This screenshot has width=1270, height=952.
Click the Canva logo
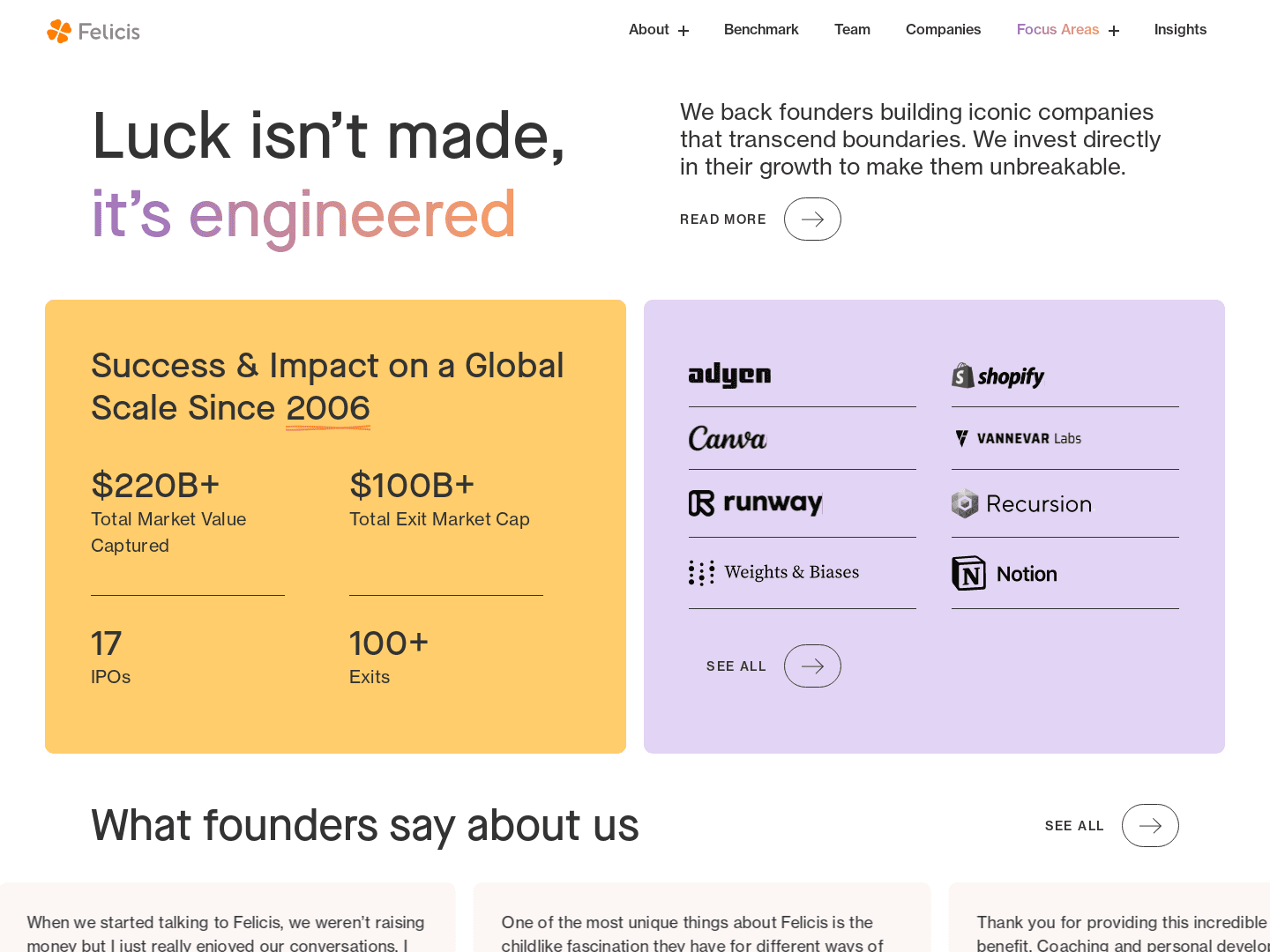click(728, 438)
